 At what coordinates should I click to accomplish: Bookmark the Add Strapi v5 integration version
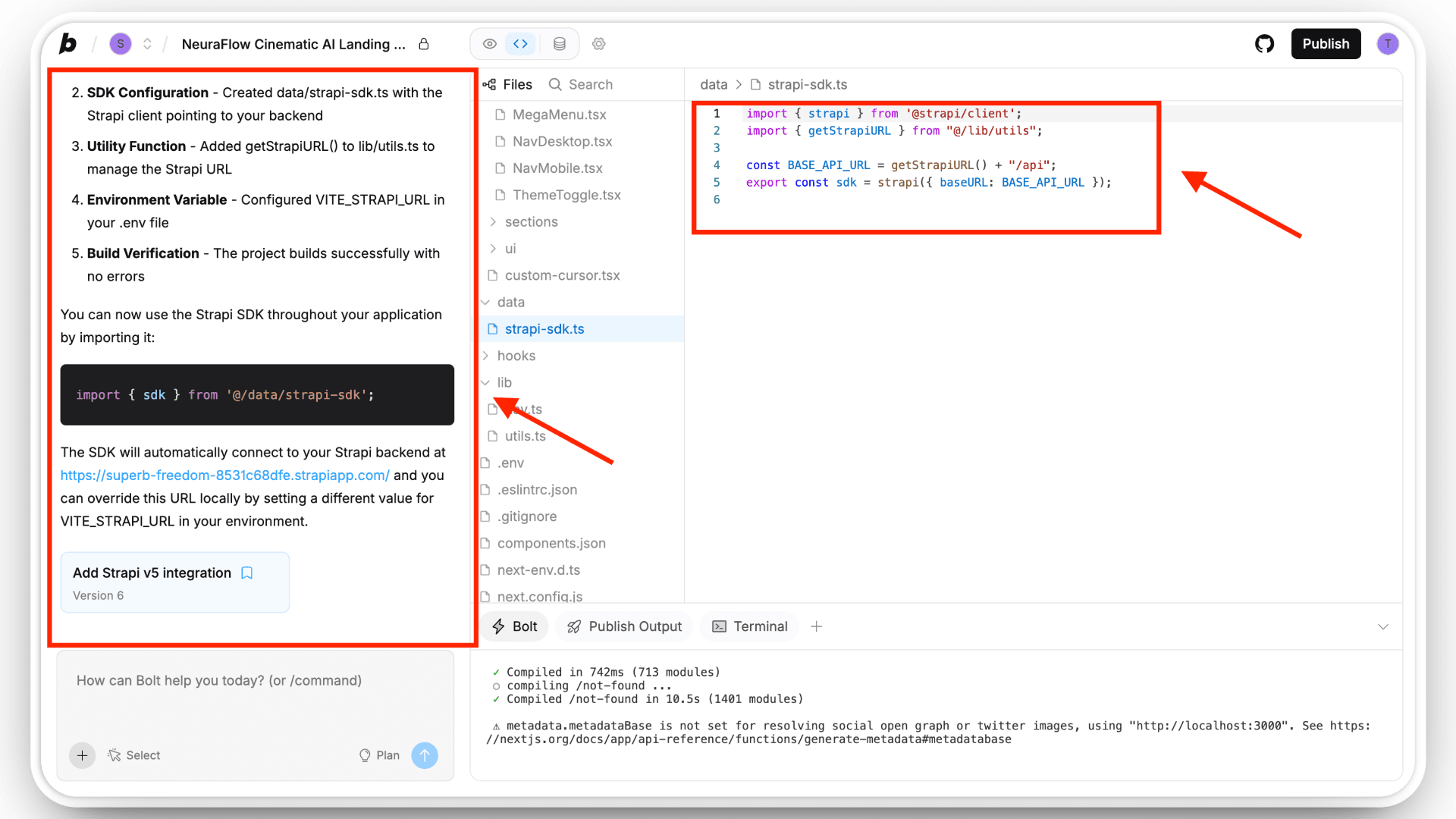pos(246,573)
